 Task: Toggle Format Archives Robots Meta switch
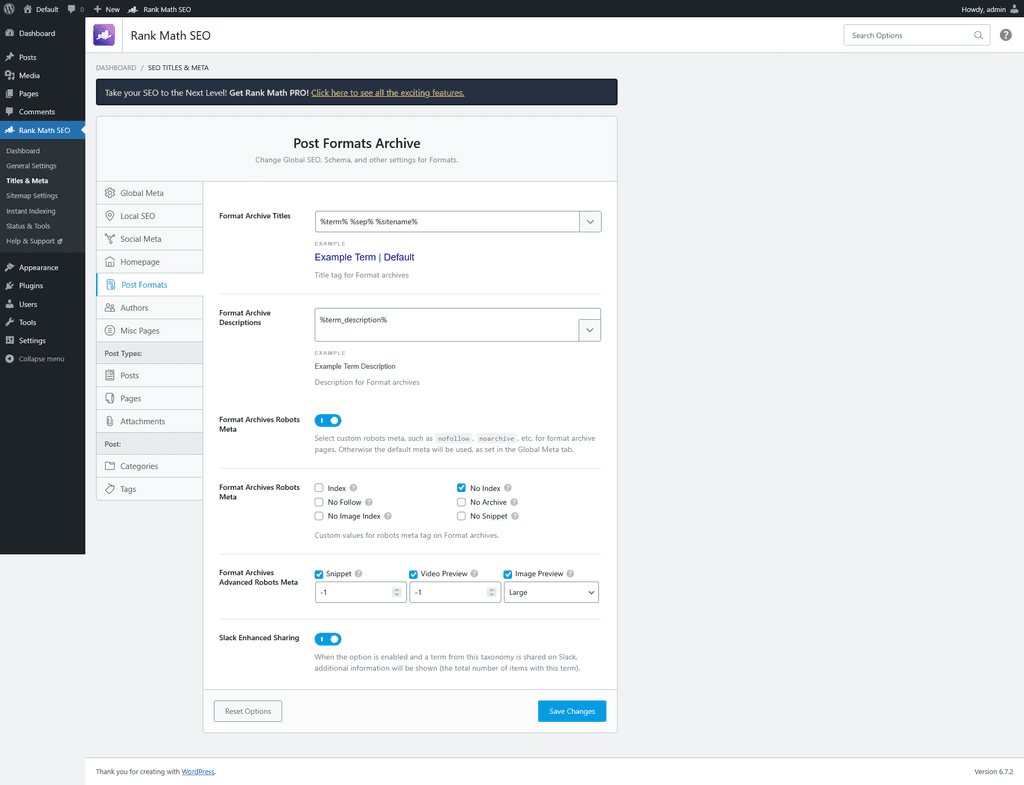pyautogui.click(x=328, y=421)
